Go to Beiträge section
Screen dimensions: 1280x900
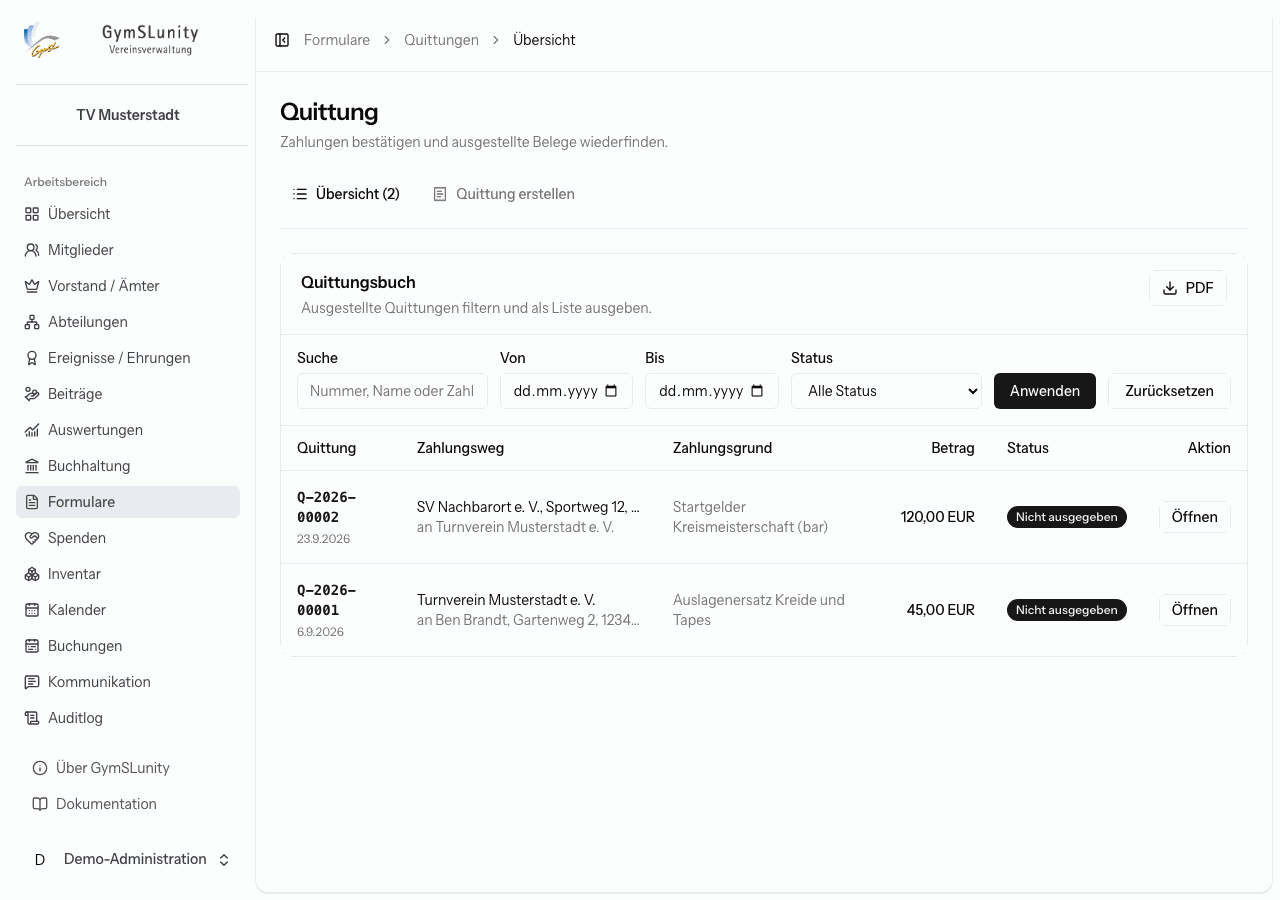[x=128, y=394]
